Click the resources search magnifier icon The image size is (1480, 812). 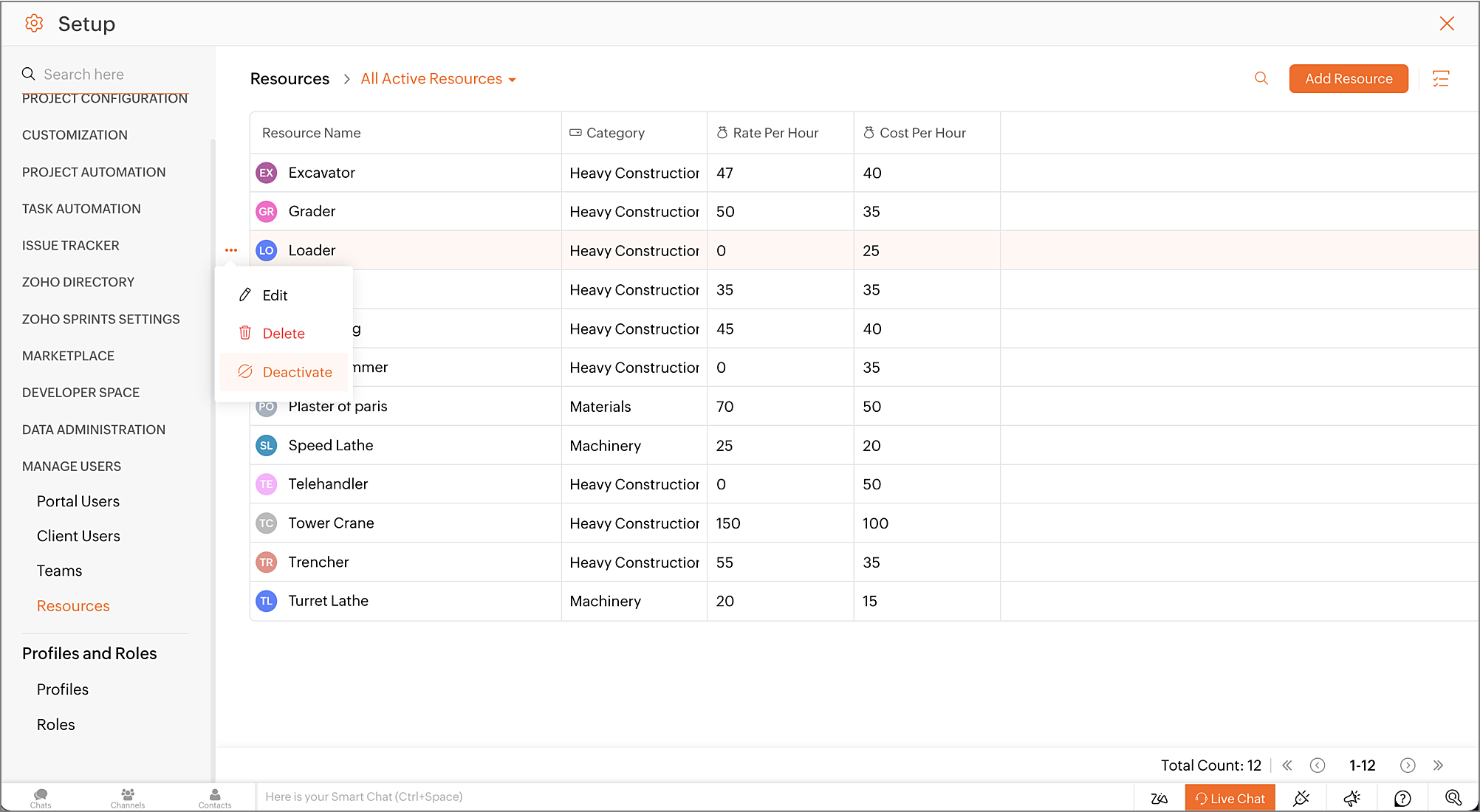click(x=1261, y=78)
